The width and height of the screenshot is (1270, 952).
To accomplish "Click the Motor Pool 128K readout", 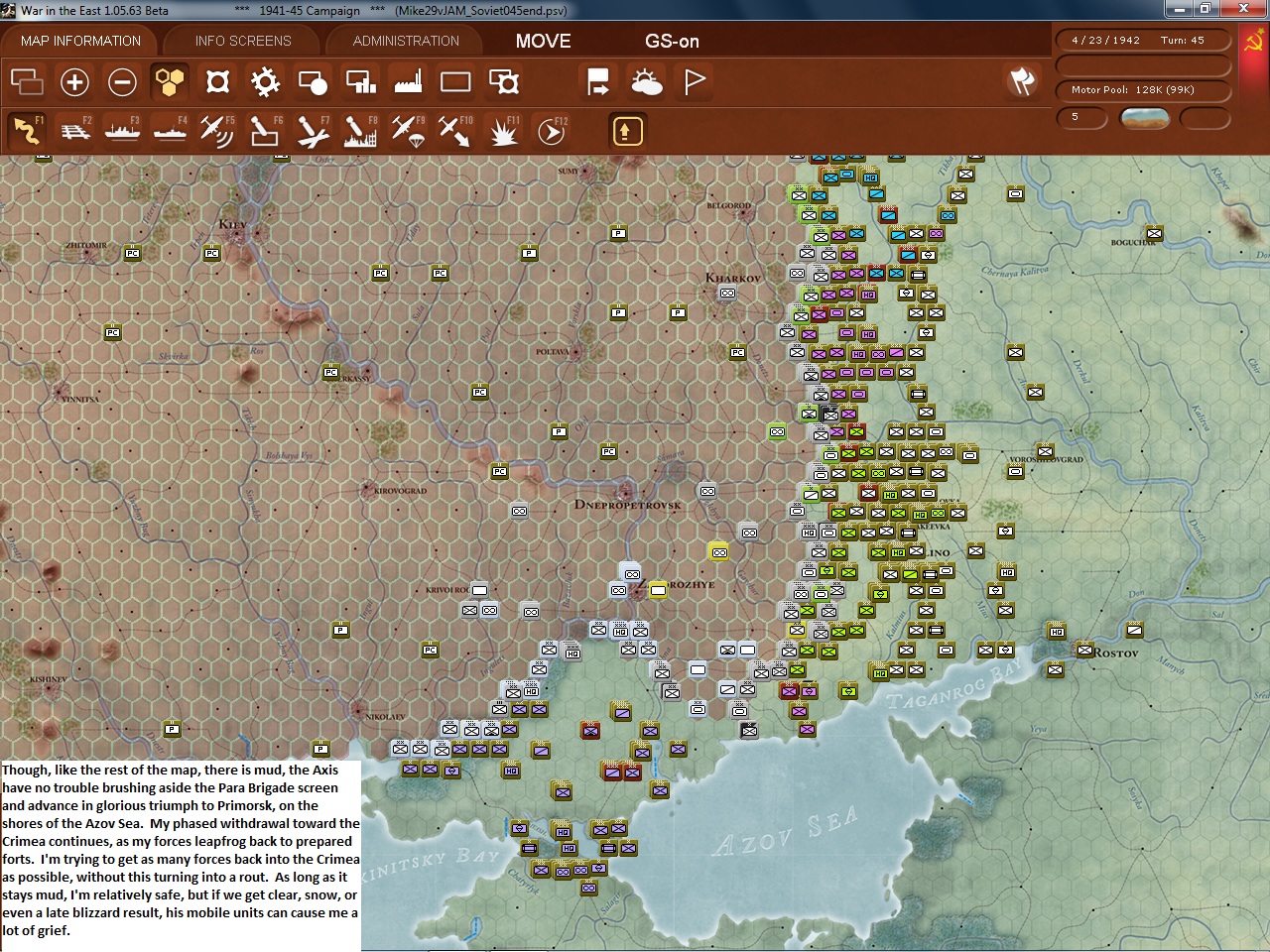I will point(1143,89).
